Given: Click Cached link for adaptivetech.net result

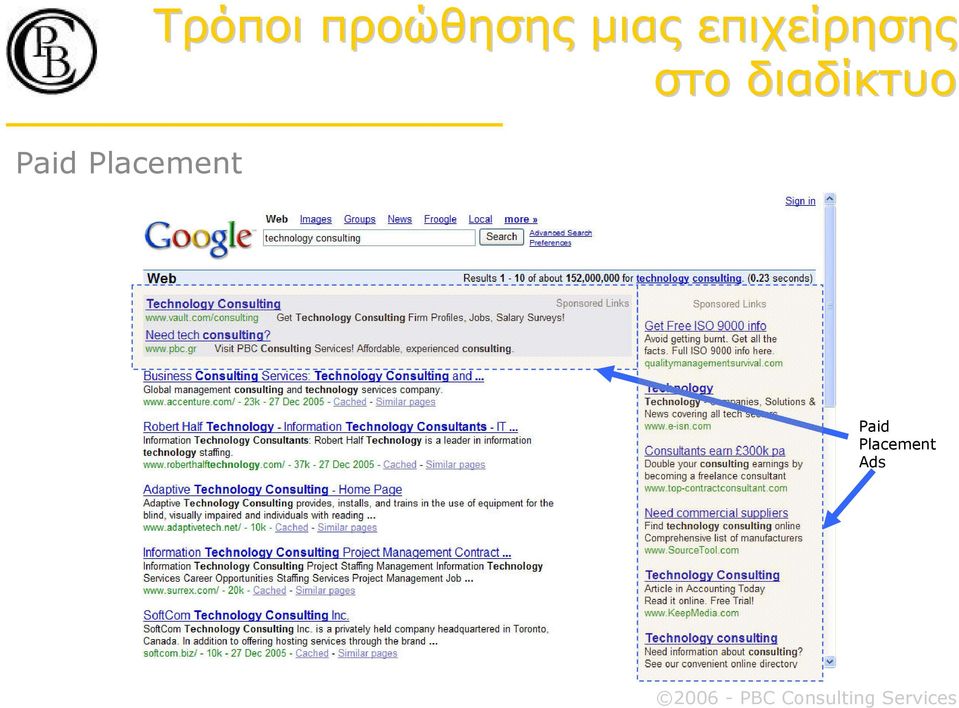Looking at the screenshot, I should (x=292, y=527).
